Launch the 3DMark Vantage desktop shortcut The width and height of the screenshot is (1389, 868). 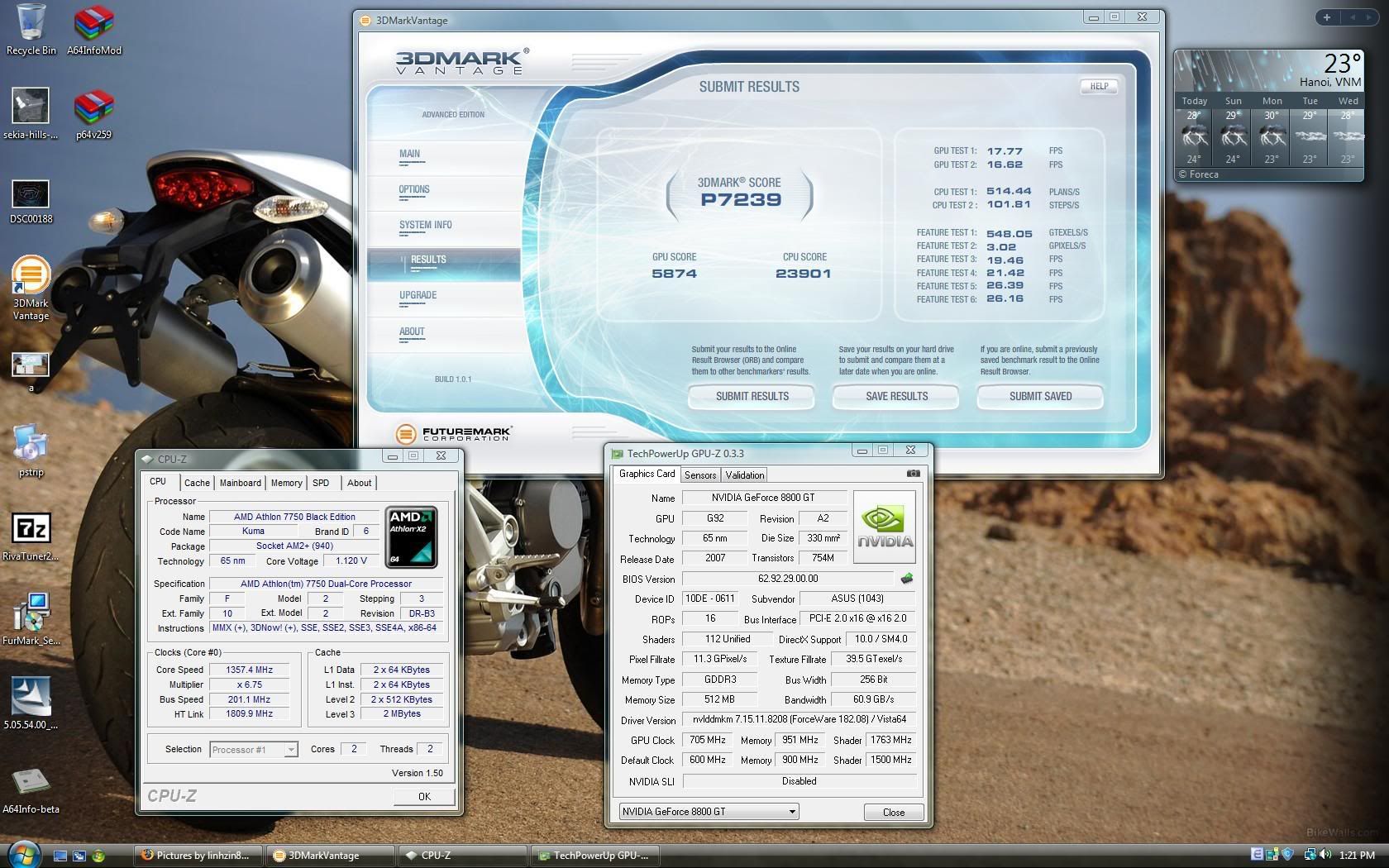[31, 288]
